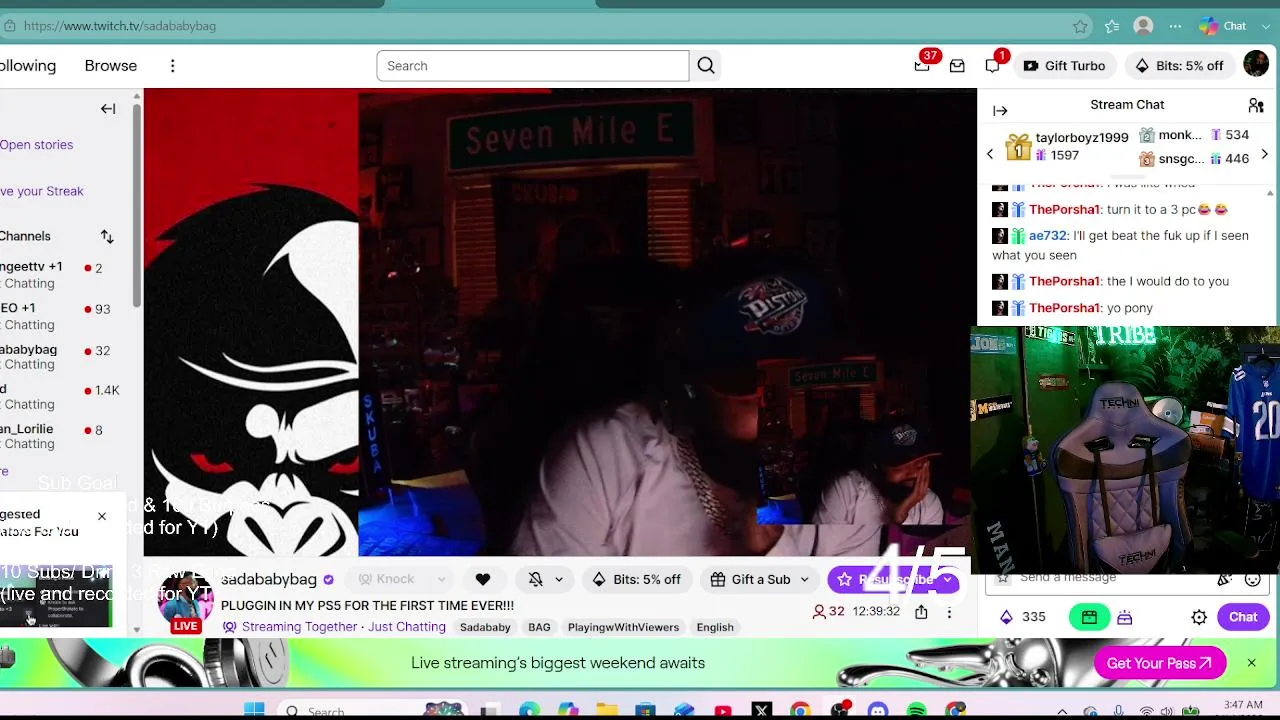This screenshot has width=1280, height=720.
Task: Click the Knock button
Action: [387, 580]
